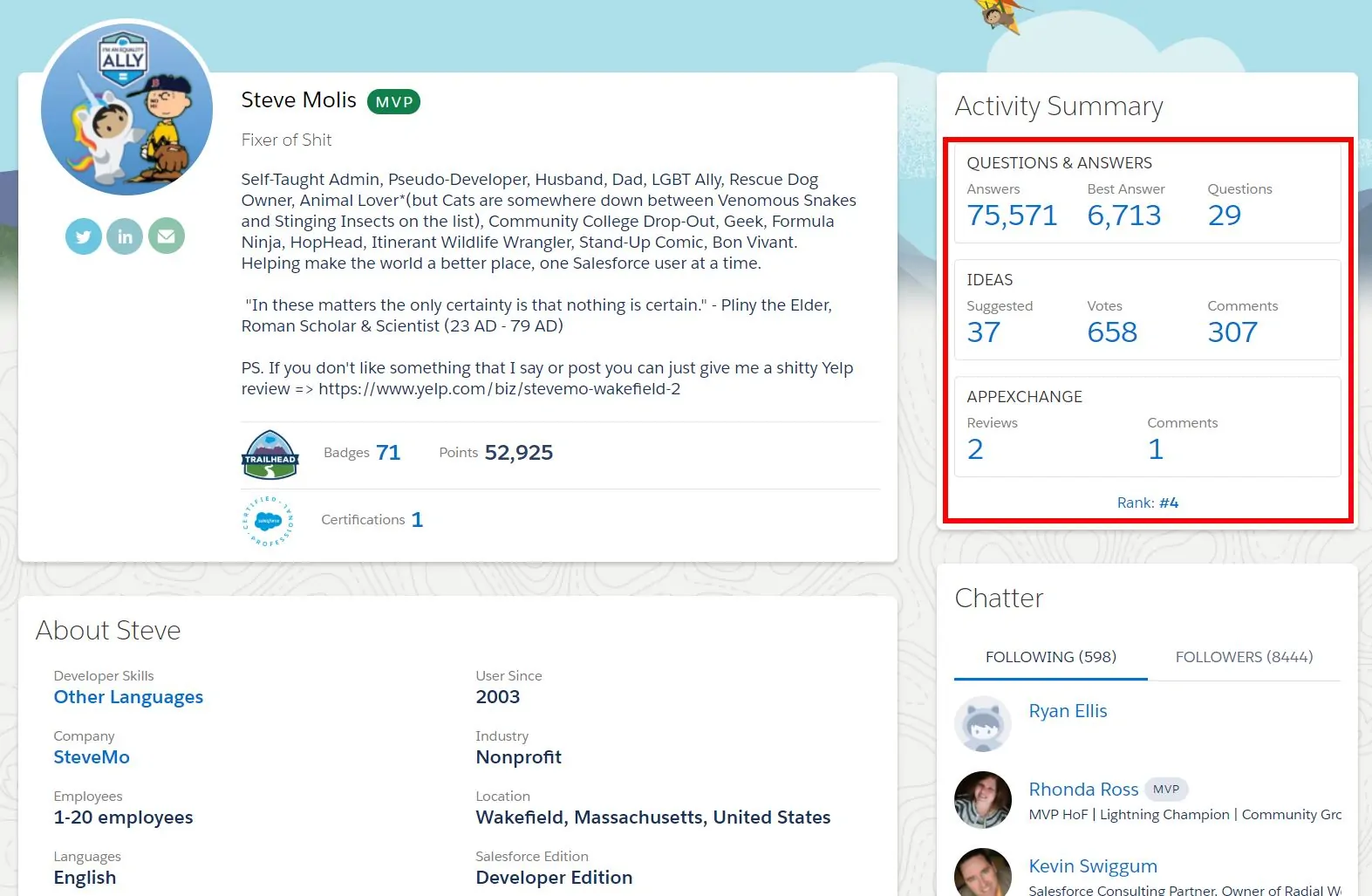Click the Yelp URL in the bio
Screen dimensions: 1372x896
click(500, 389)
